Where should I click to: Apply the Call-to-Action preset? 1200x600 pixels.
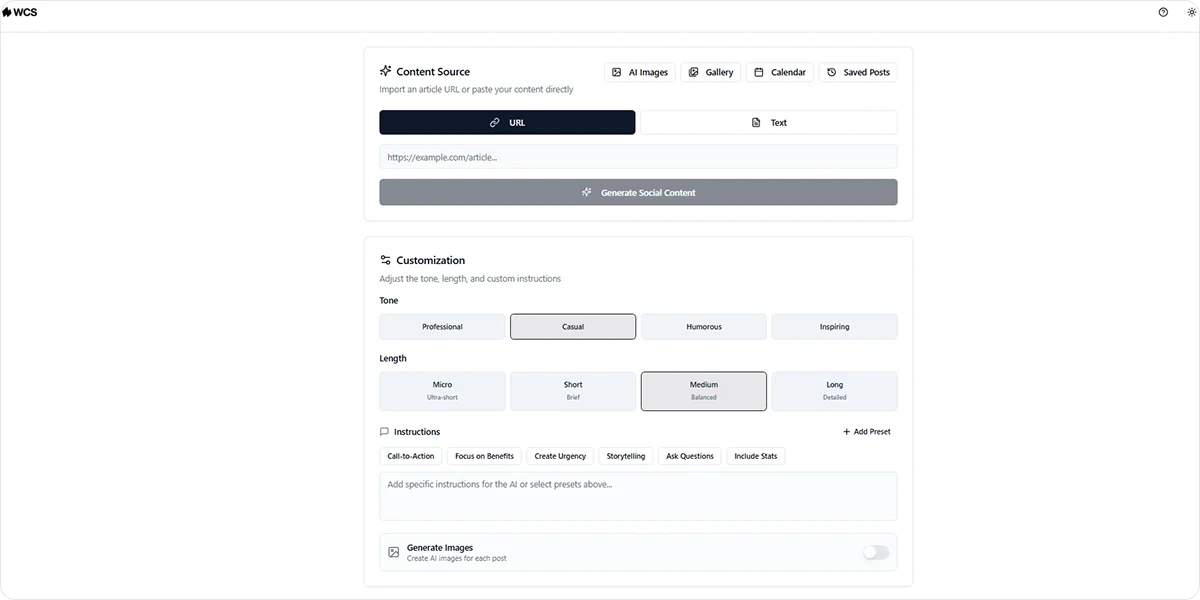coord(411,456)
